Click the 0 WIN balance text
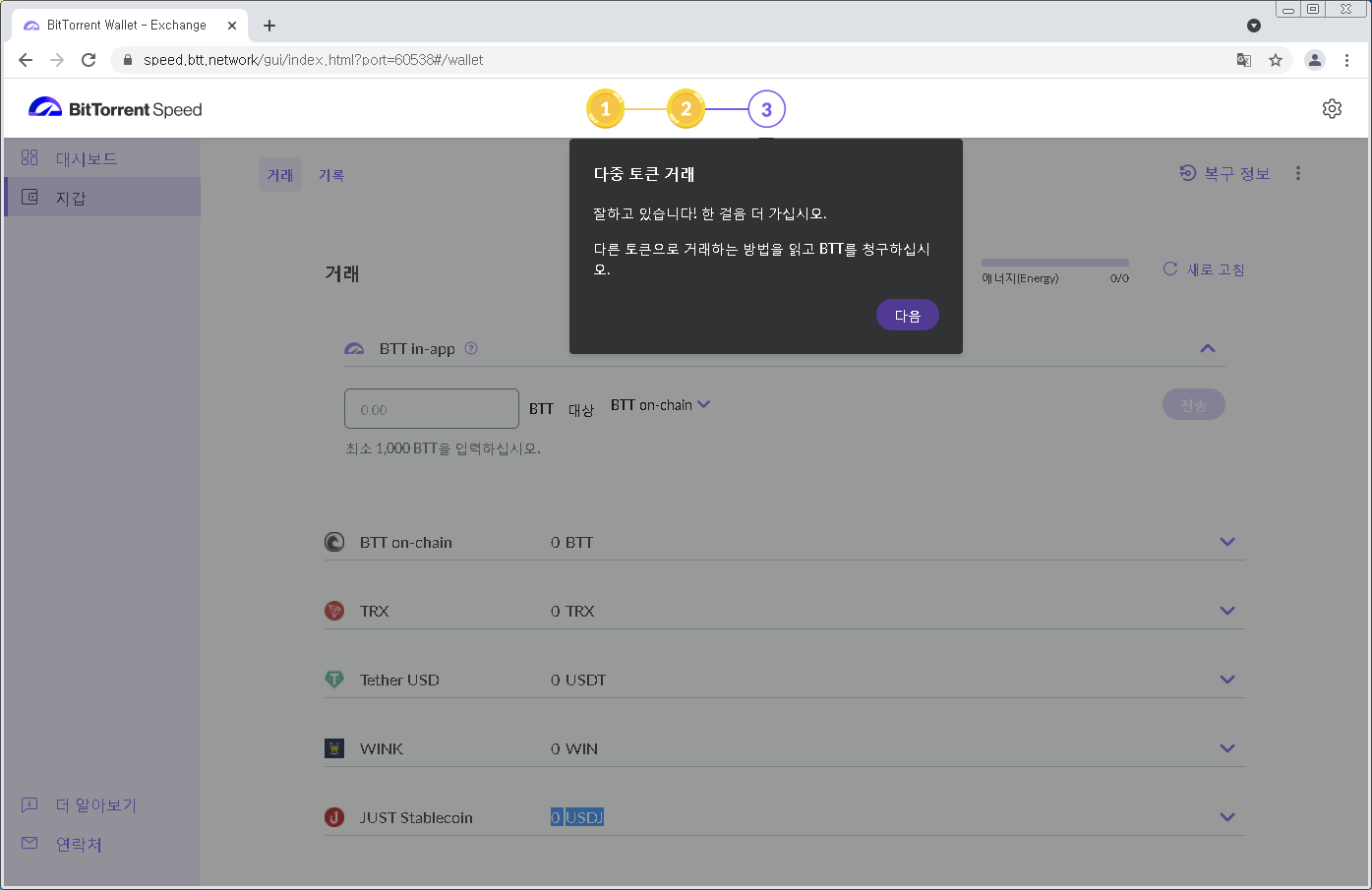This screenshot has width=1372, height=890. (574, 748)
